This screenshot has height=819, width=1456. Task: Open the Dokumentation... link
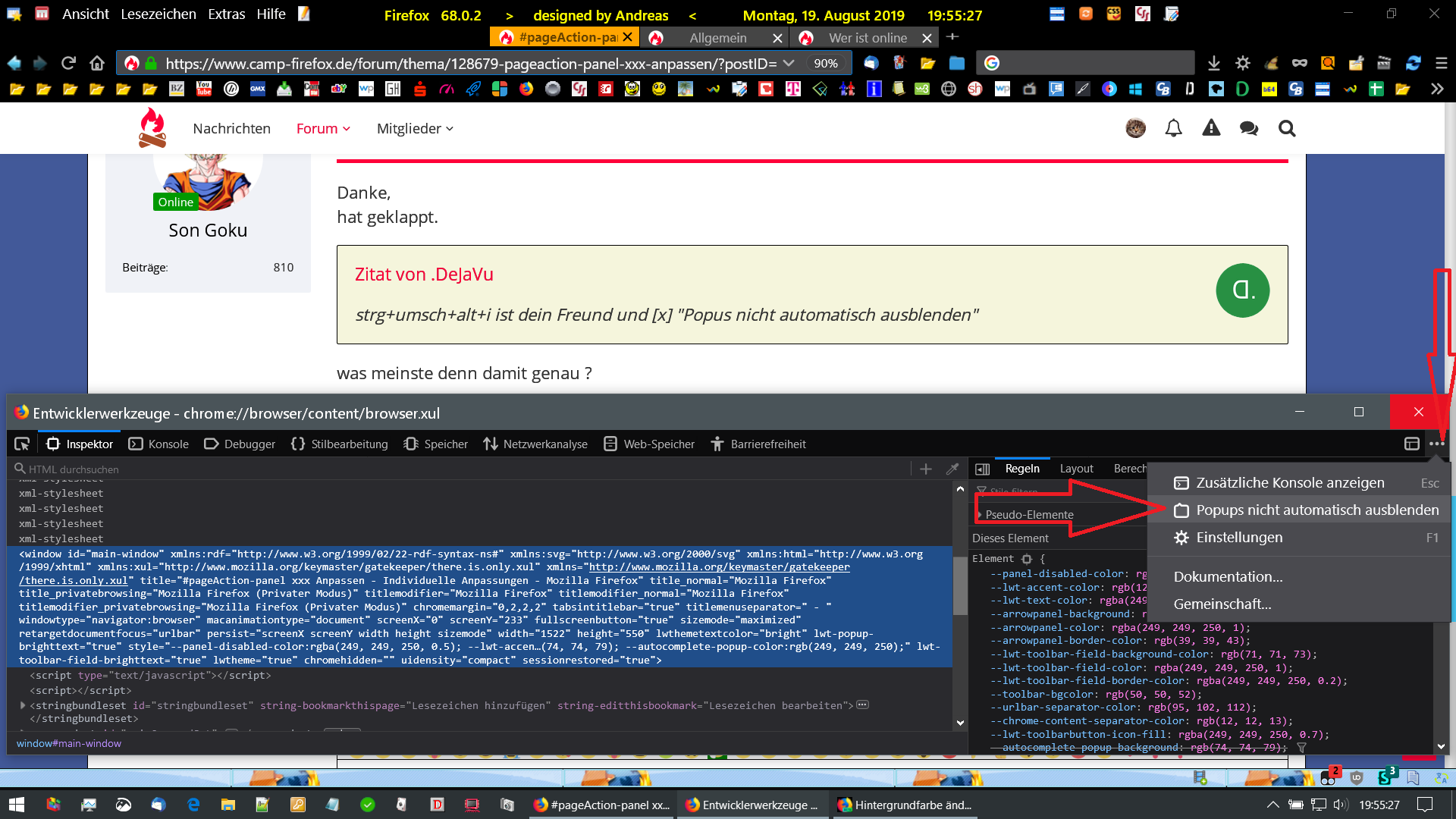click(x=1228, y=577)
